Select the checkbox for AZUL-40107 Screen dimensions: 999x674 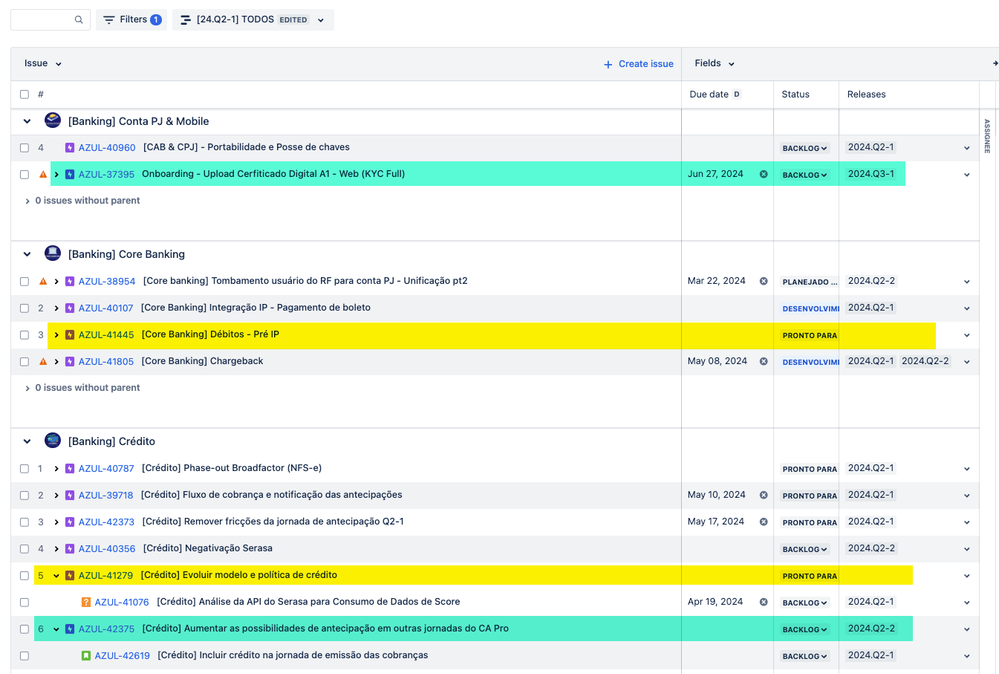tap(24, 308)
